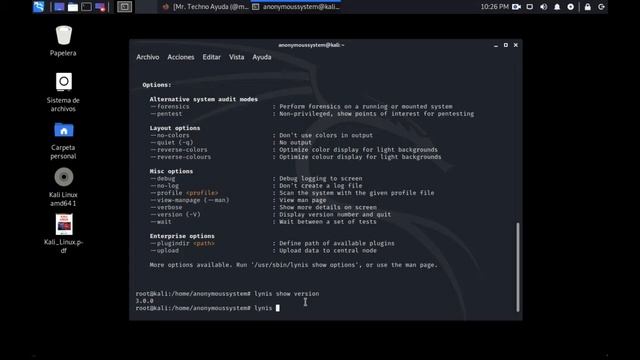Click the circular power manager tray icon

click(571, 7)
